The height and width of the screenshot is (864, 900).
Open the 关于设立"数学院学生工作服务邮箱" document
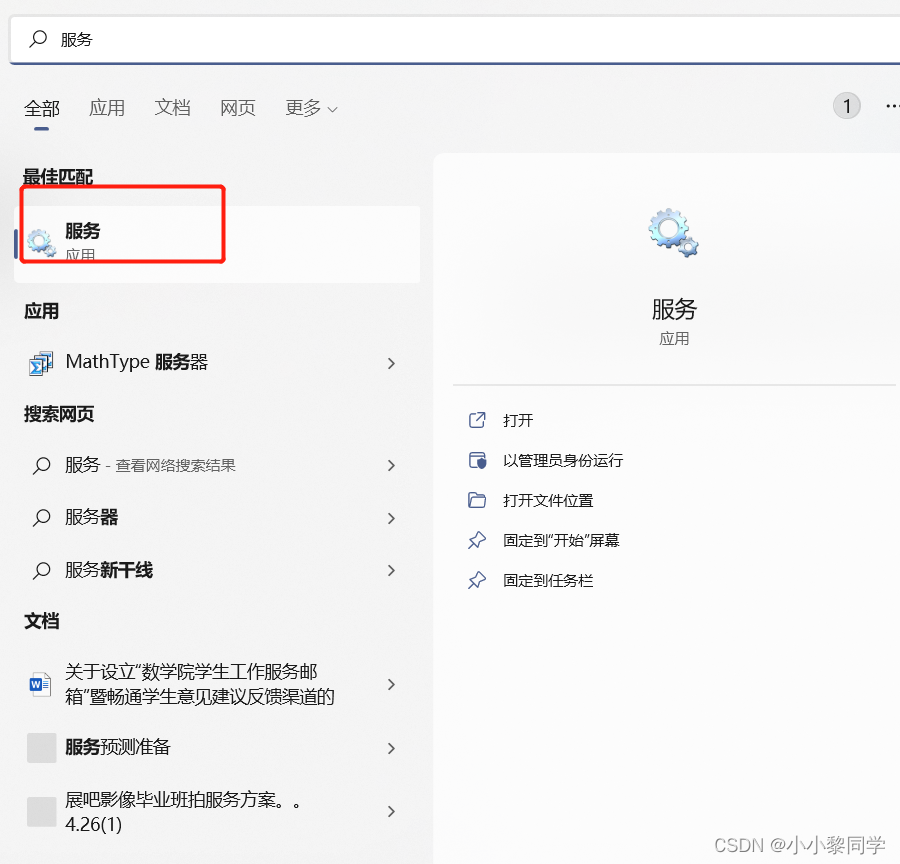199,684
